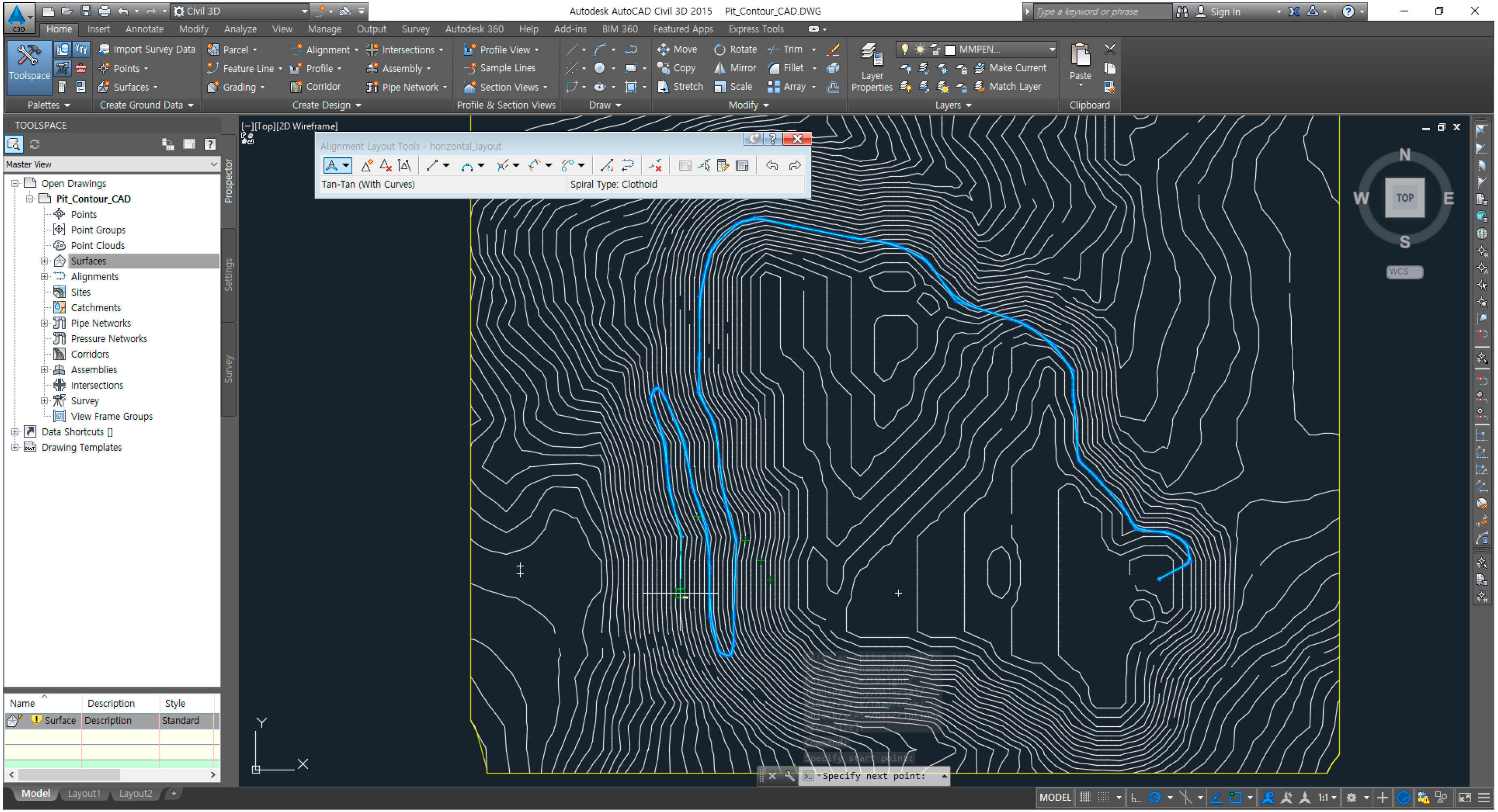Click the Convert AutoCAD line and arc tool
The width and height of the screenshot is (1498, 812).
coord(606,166)
